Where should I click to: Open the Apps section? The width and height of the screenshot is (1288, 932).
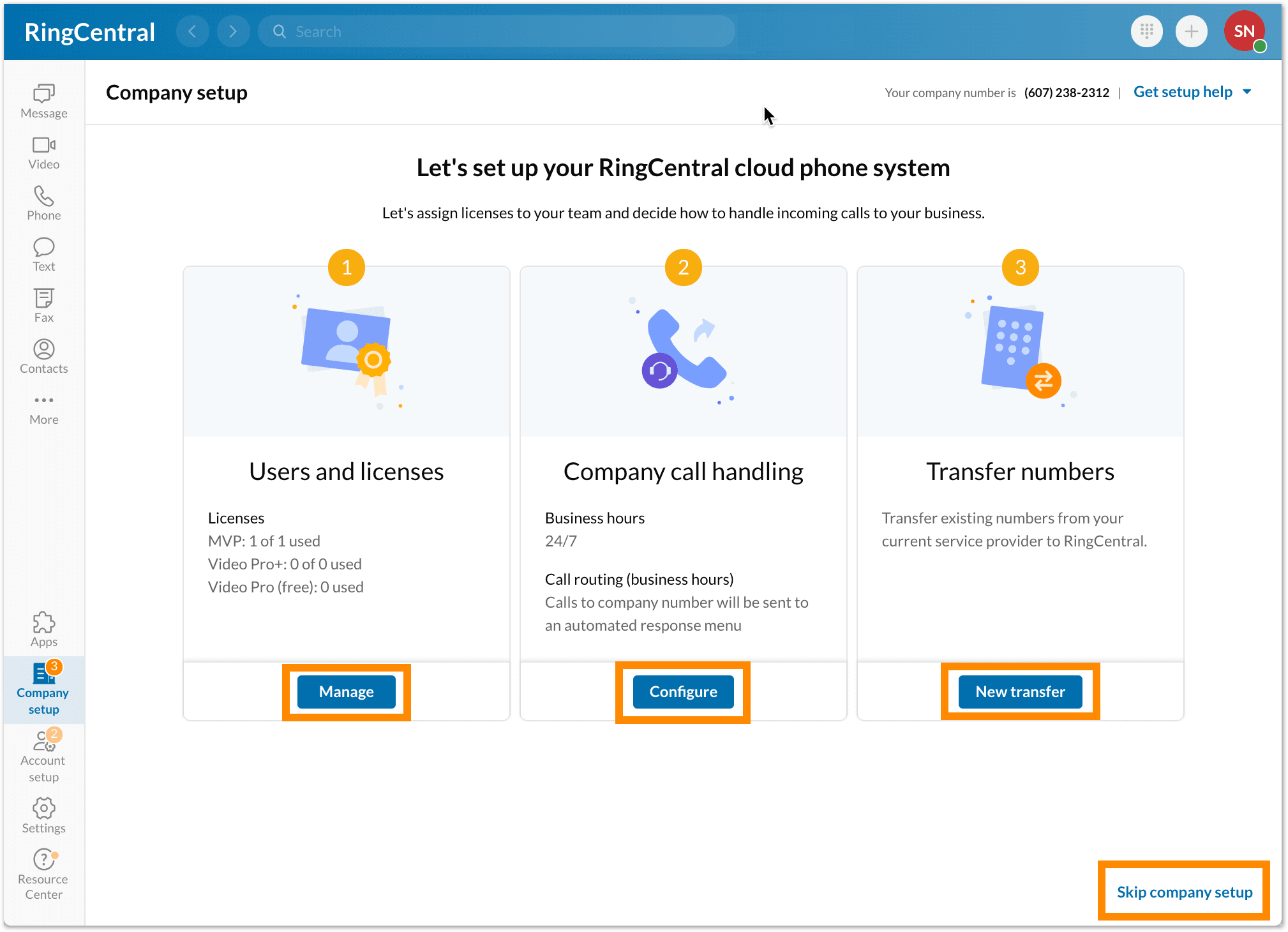43,629
